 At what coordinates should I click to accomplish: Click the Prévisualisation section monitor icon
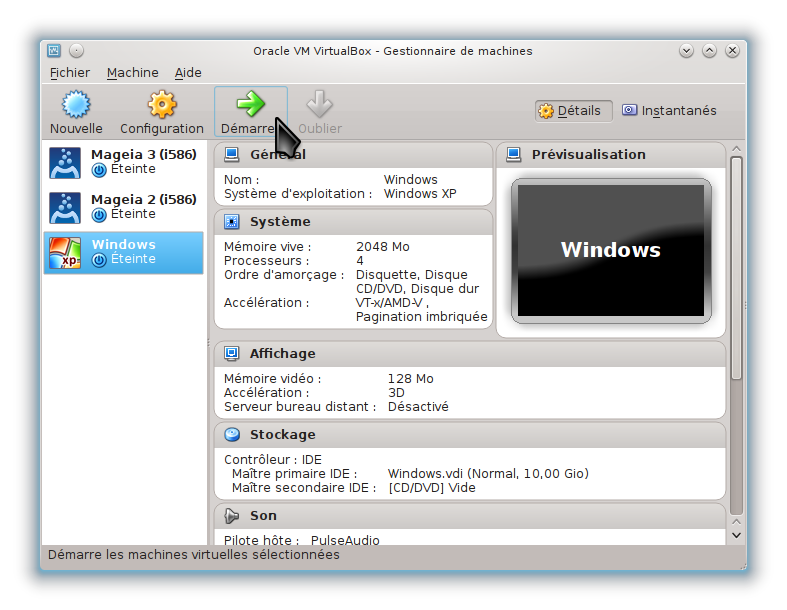[x=513, y=155]
